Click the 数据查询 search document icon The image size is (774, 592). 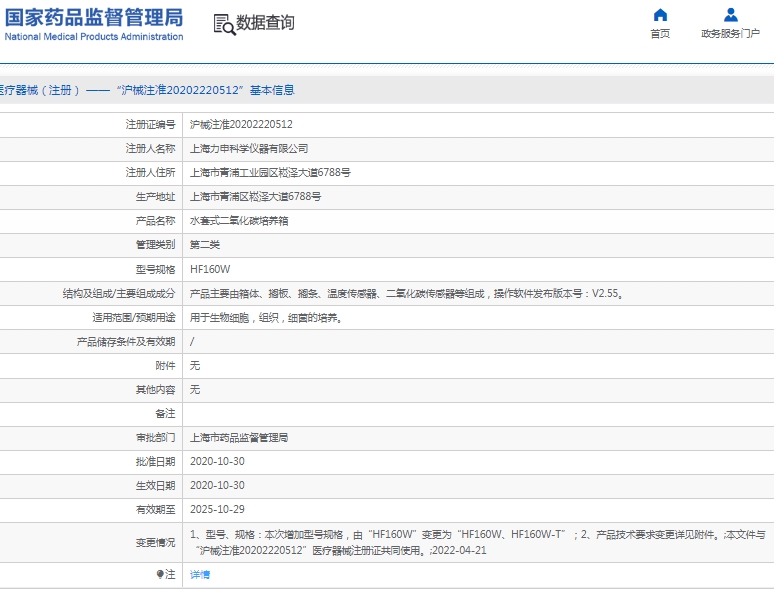click(x=224, y=24)
